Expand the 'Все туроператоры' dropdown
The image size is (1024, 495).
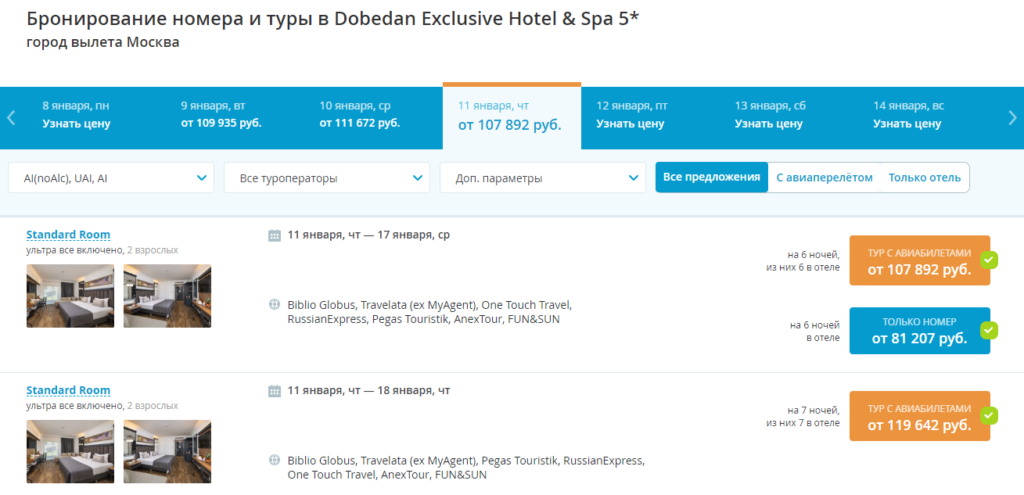(326, 178)
